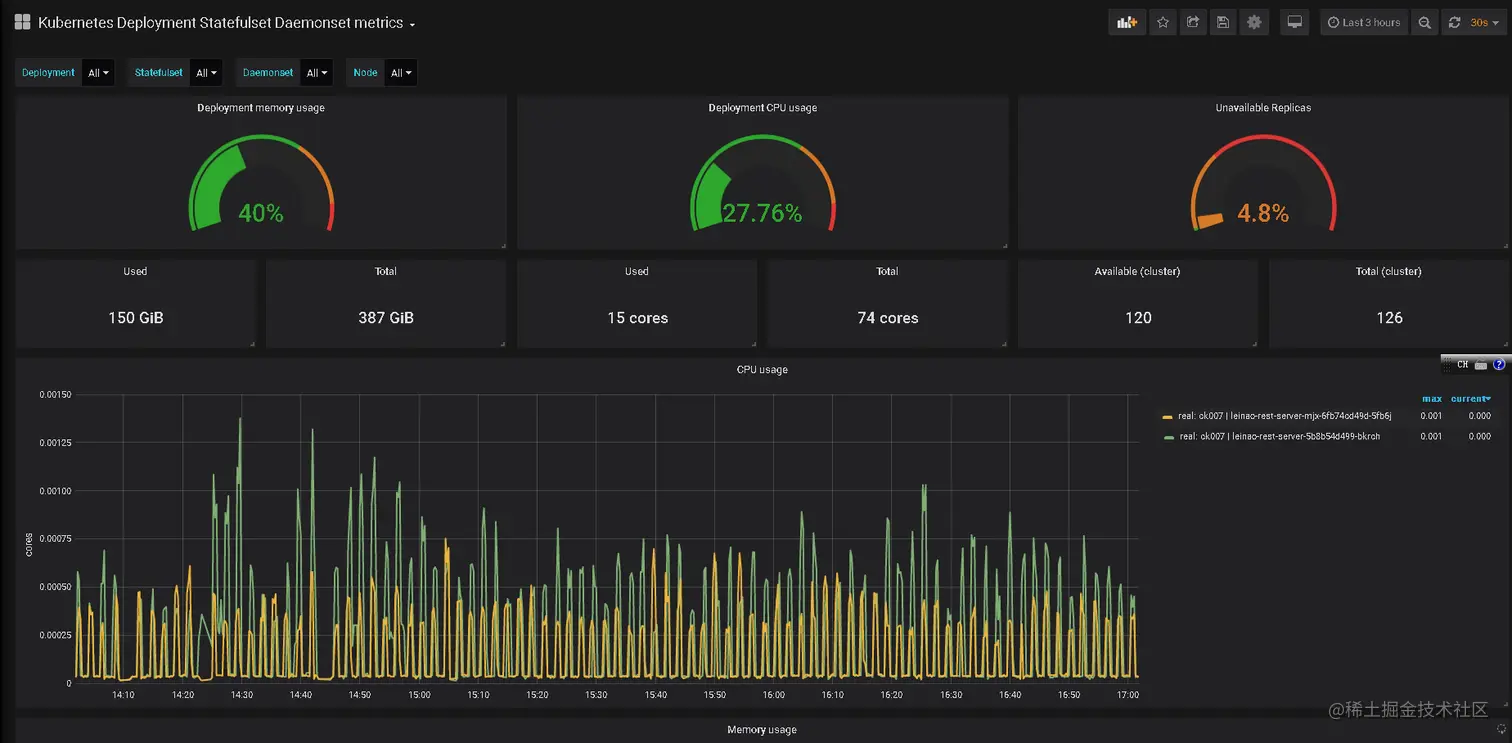Viewport: 1512px width, 743px height.
Task: Open the Memory usage panel title
Action: pos(762,730)
